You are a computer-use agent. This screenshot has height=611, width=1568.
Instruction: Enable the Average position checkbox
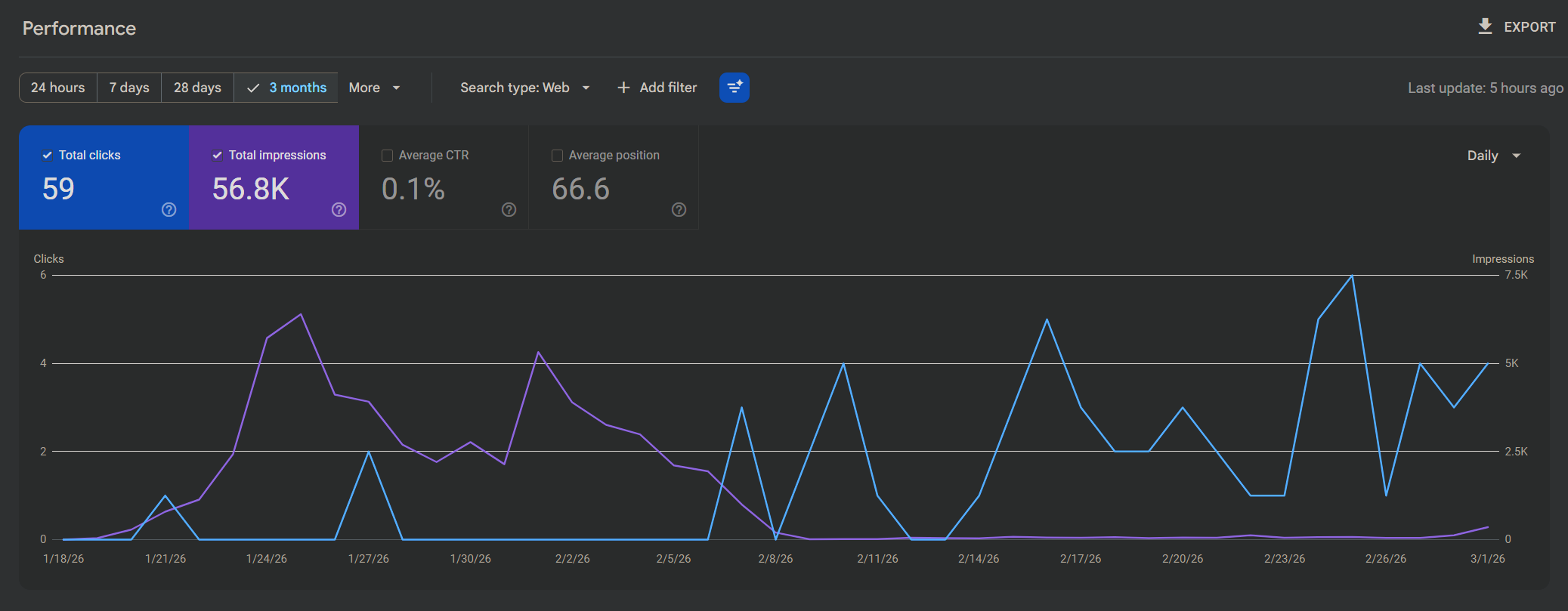pos(558,156)
